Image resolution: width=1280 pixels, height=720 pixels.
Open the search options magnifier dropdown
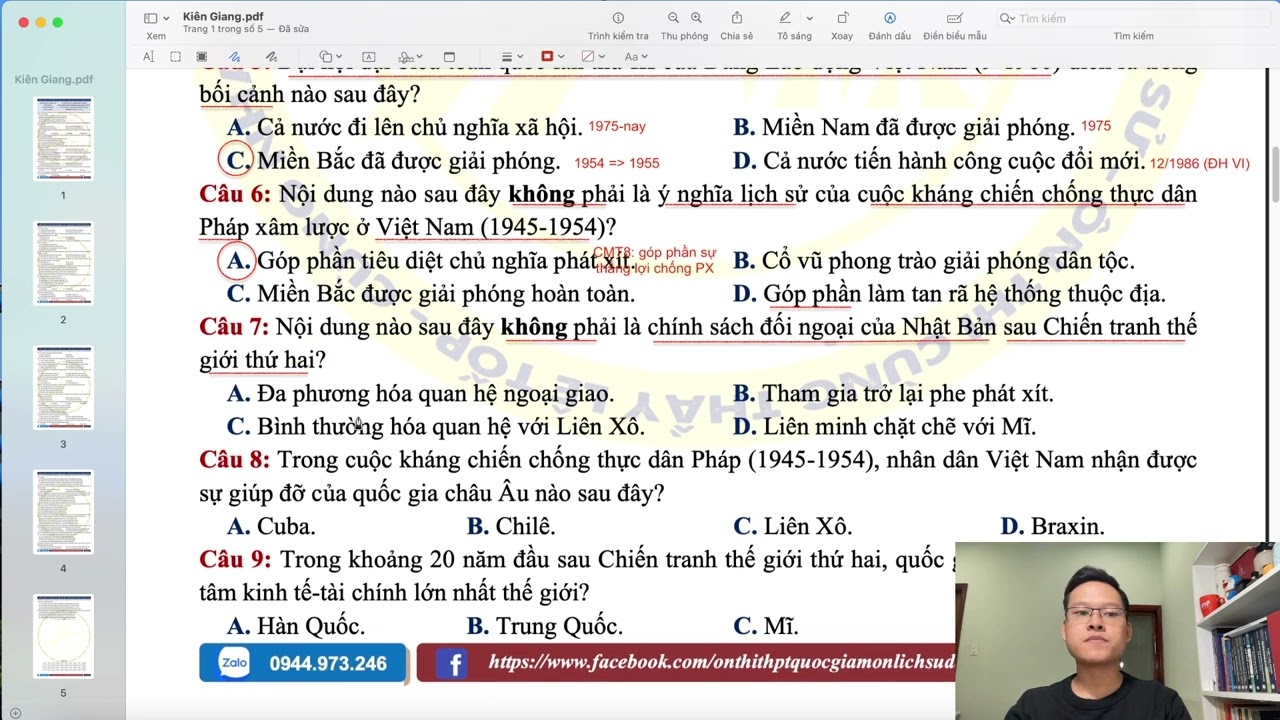[1007, 18]
